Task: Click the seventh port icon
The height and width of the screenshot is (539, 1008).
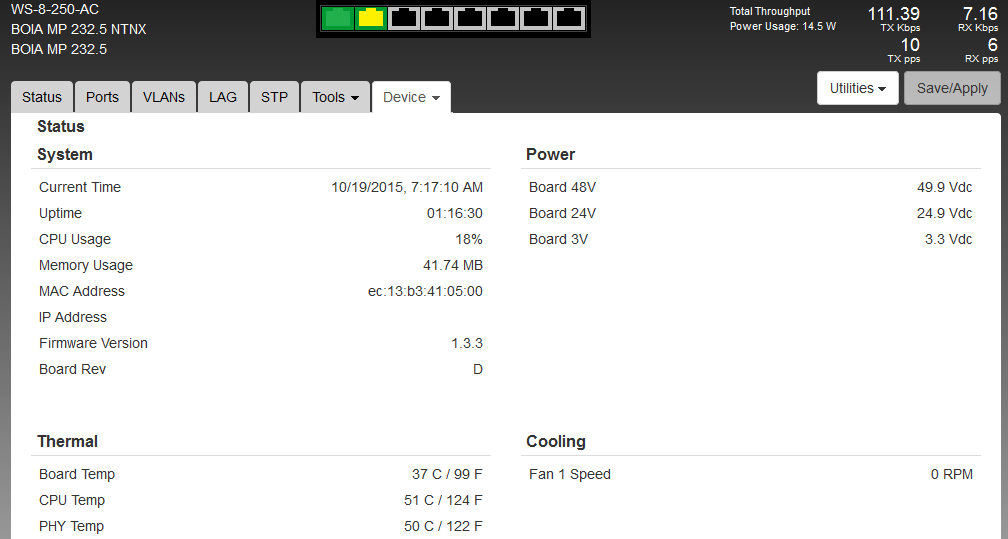Action: coord(536,17)
